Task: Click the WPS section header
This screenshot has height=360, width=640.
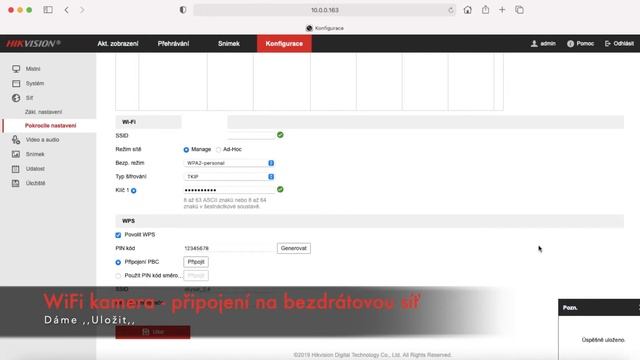Action: (x=369, y=221)
